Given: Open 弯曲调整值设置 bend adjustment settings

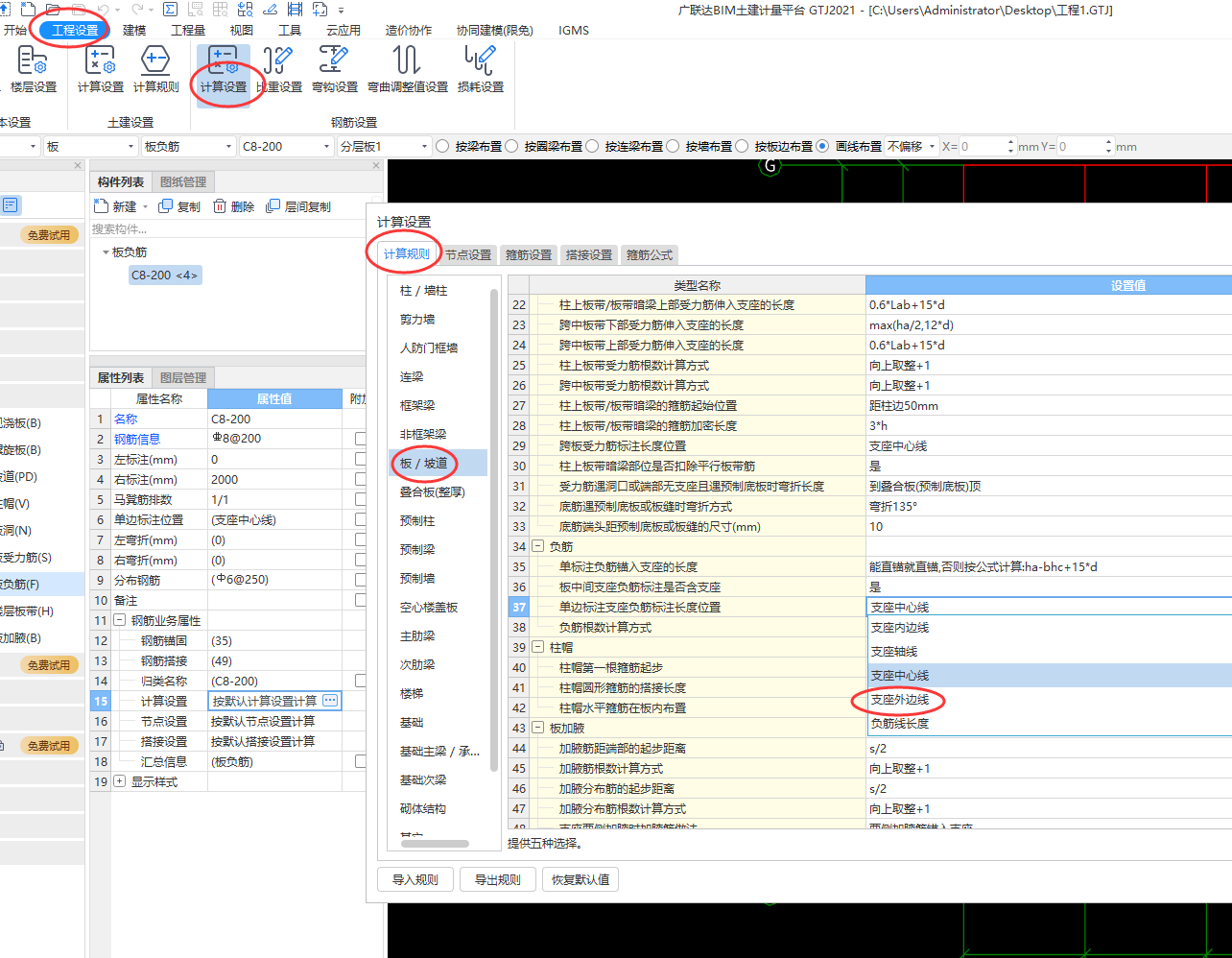Looking at the screenshot, I should (408, 69).
